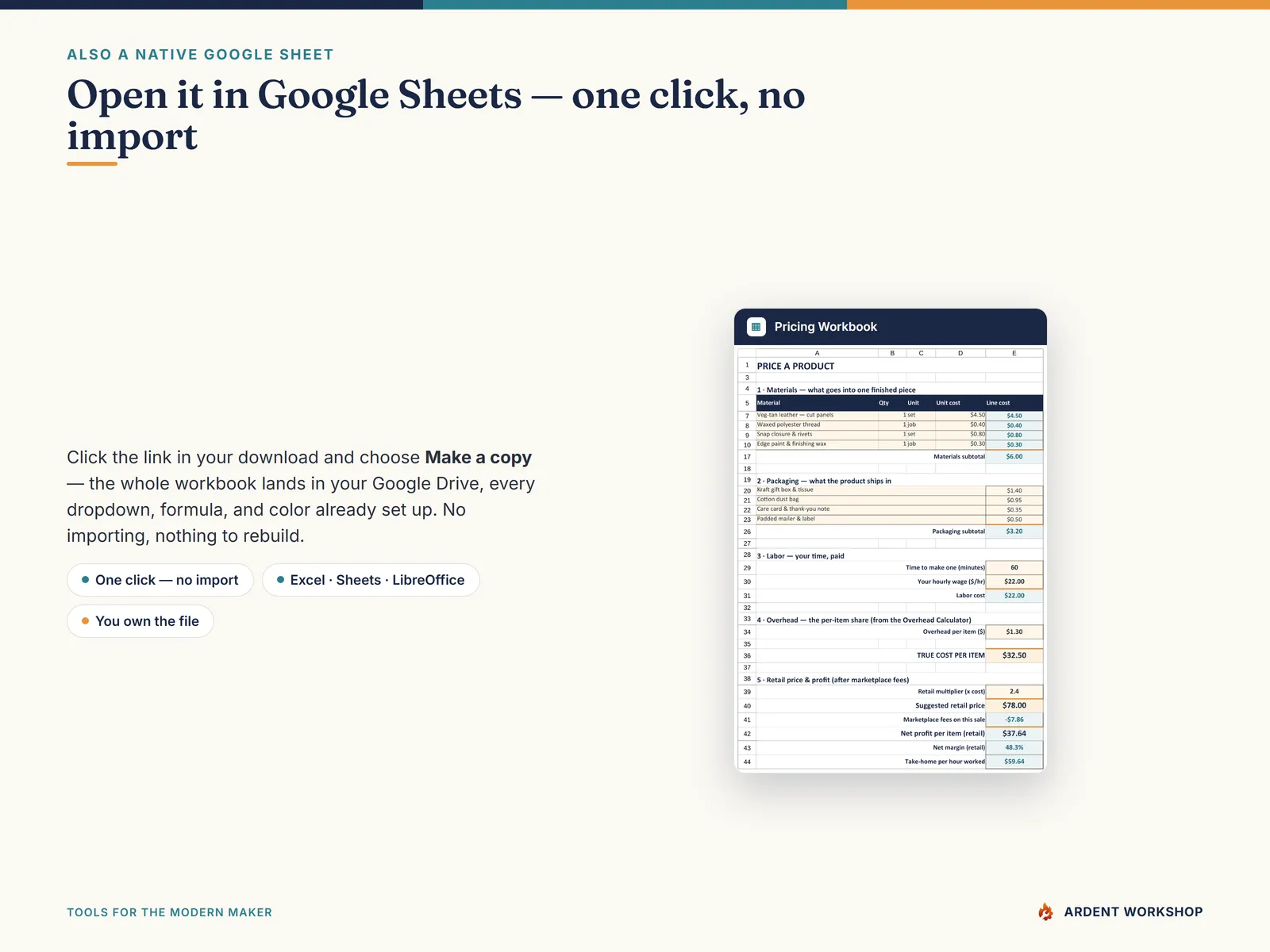Select the 'Kraft gift box & tissue' cell

(871, 489)
